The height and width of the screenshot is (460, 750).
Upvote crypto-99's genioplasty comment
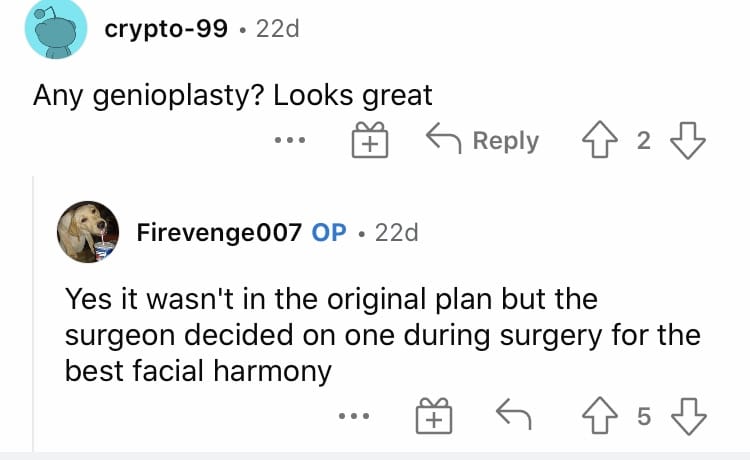600,139
